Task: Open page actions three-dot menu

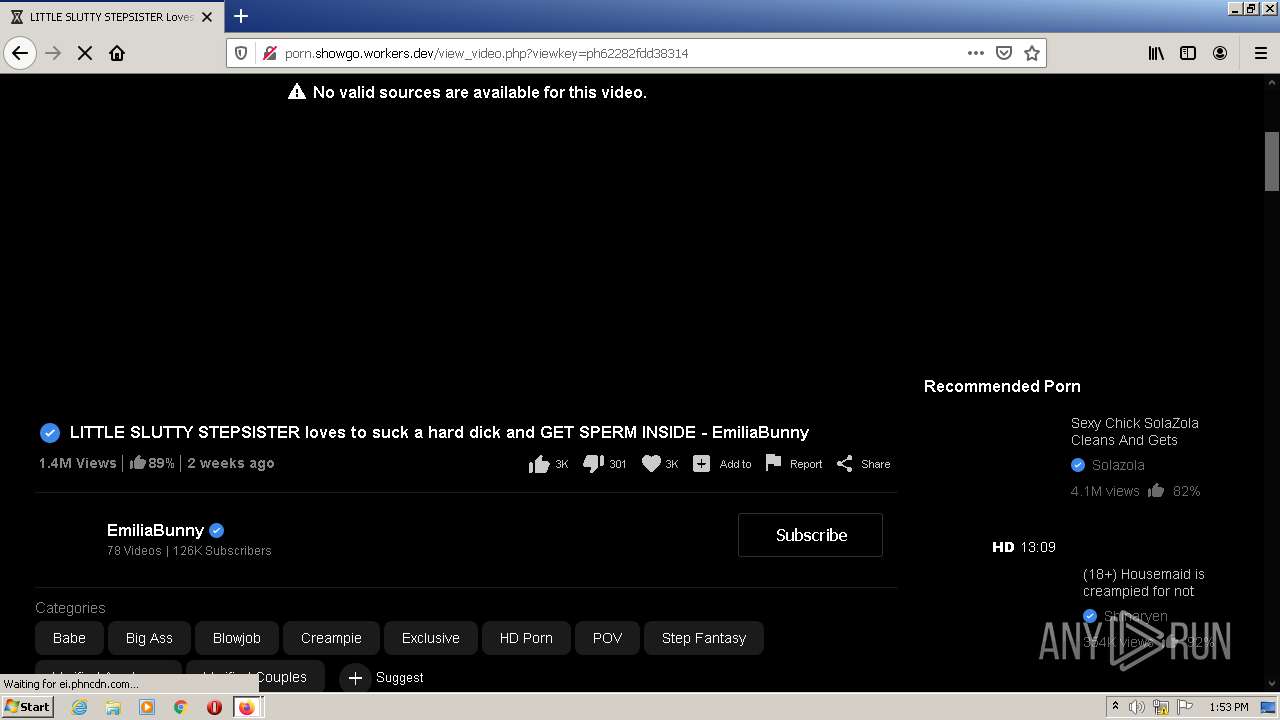Action: tap(976, 53)
